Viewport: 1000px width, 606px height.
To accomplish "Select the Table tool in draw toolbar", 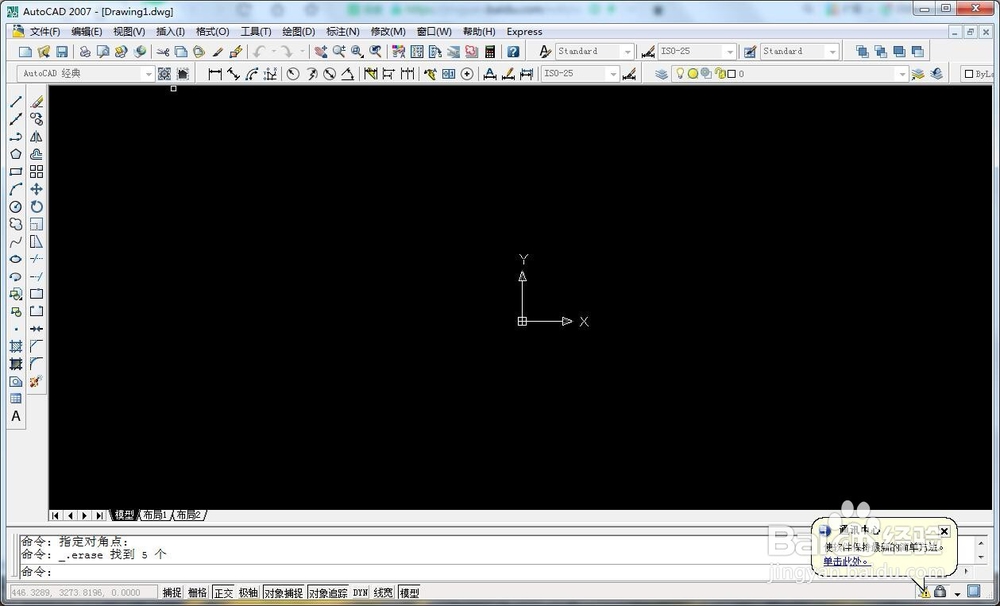I will point(16,399).
